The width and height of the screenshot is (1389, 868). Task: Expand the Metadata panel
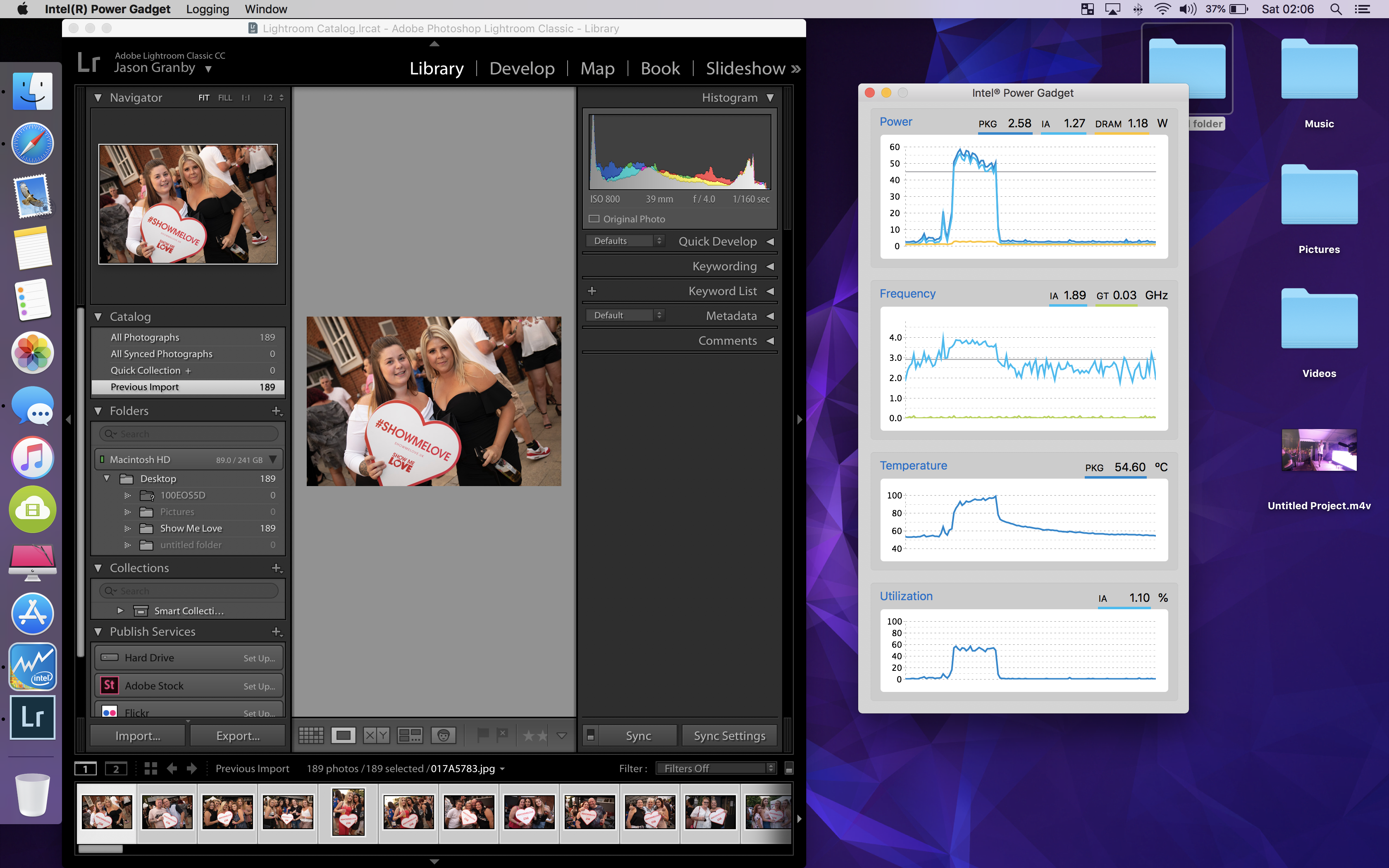point(770,316)
